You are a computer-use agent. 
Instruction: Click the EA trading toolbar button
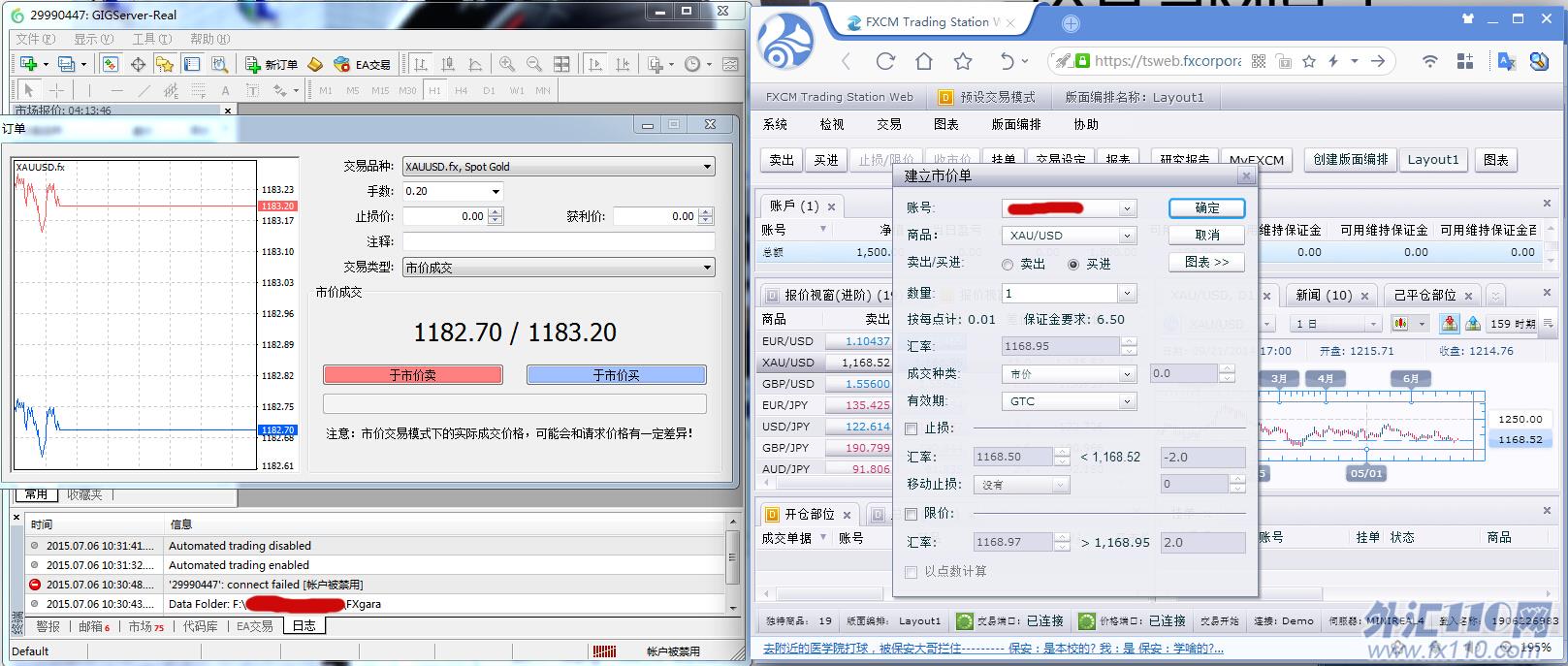[x=362, y=64]
